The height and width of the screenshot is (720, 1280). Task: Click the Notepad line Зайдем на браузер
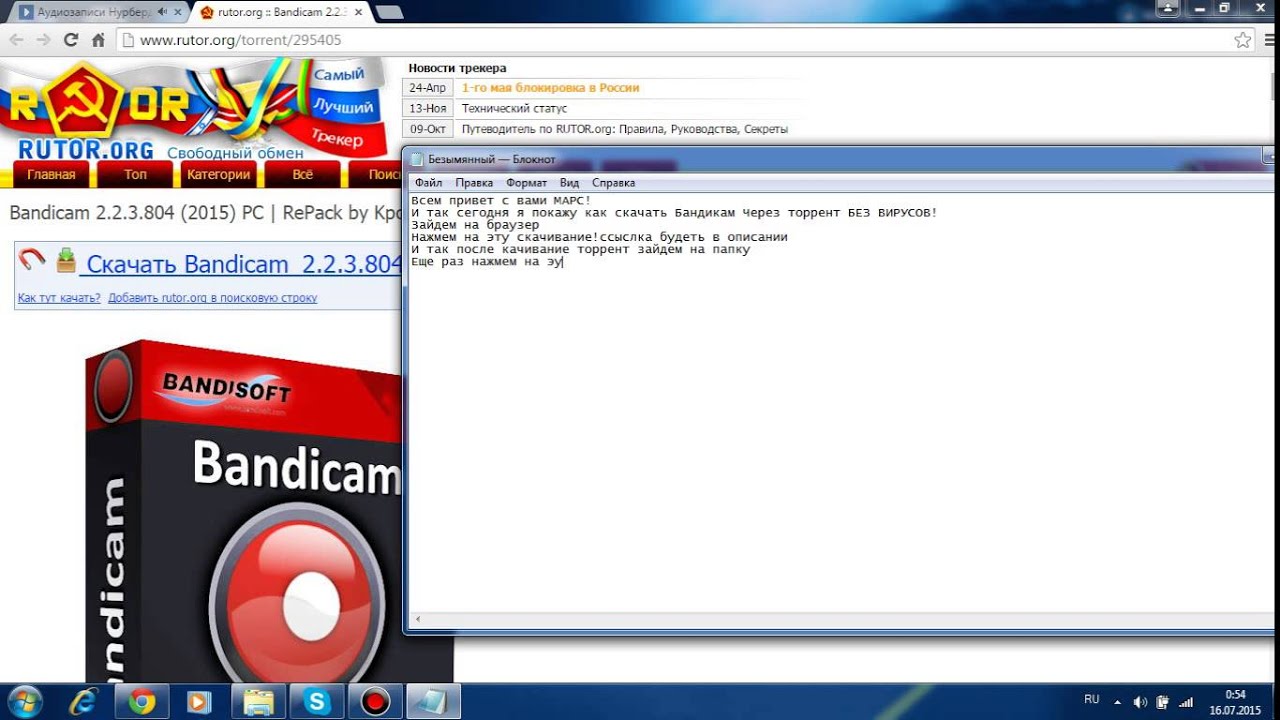coord(475,225)
